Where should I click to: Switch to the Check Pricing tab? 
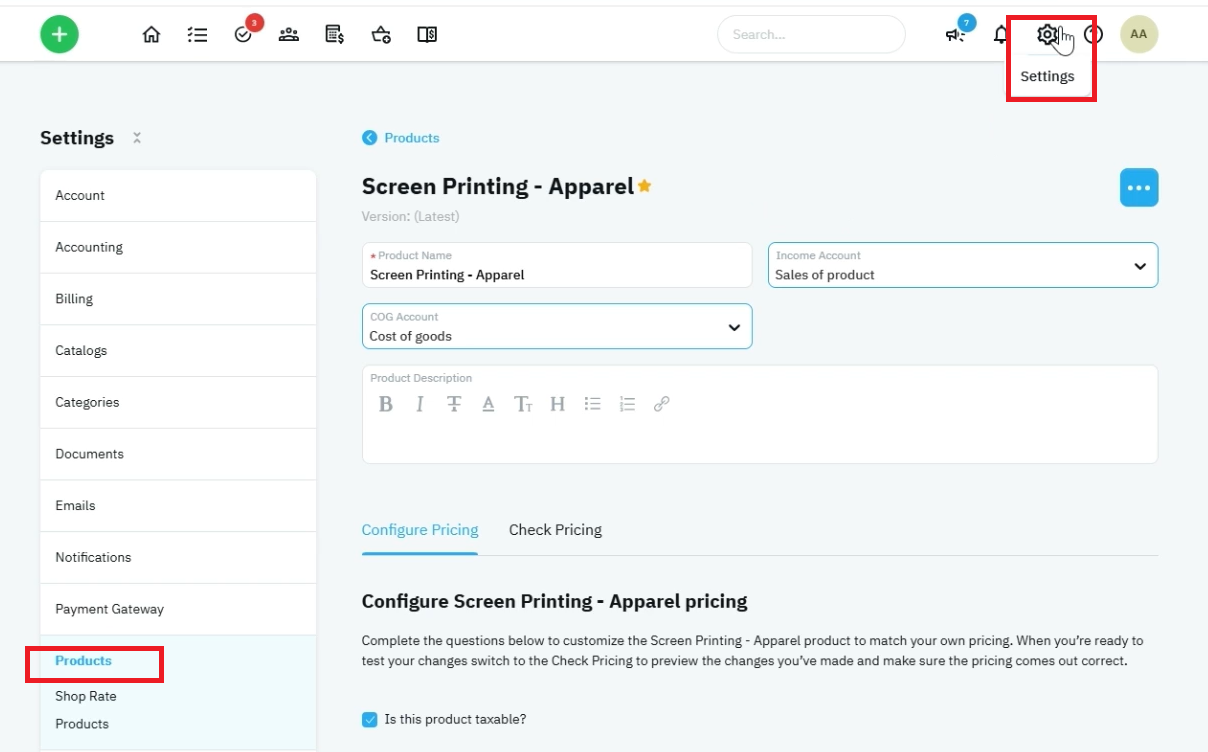coord(555,530)
